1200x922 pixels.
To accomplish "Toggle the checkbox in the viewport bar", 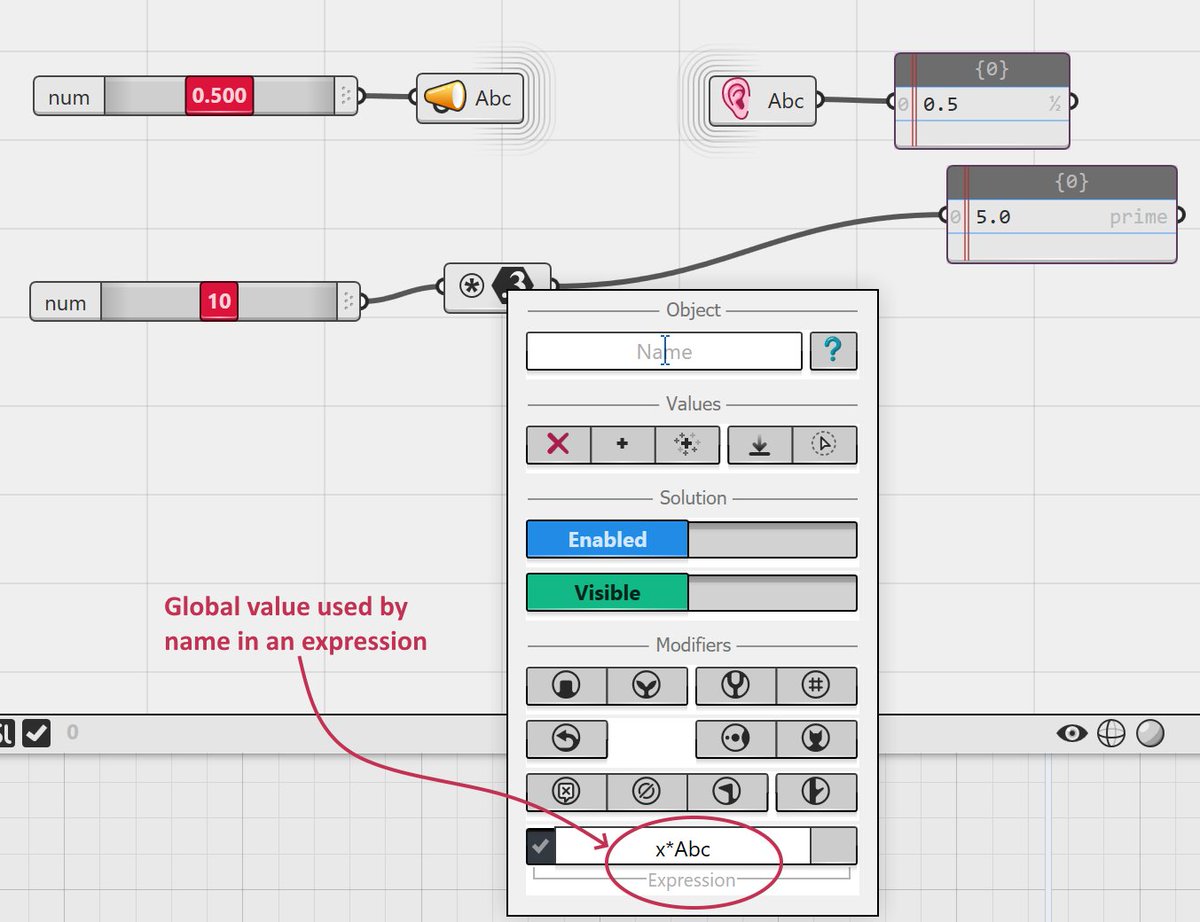I will click(x=36, y=733).
